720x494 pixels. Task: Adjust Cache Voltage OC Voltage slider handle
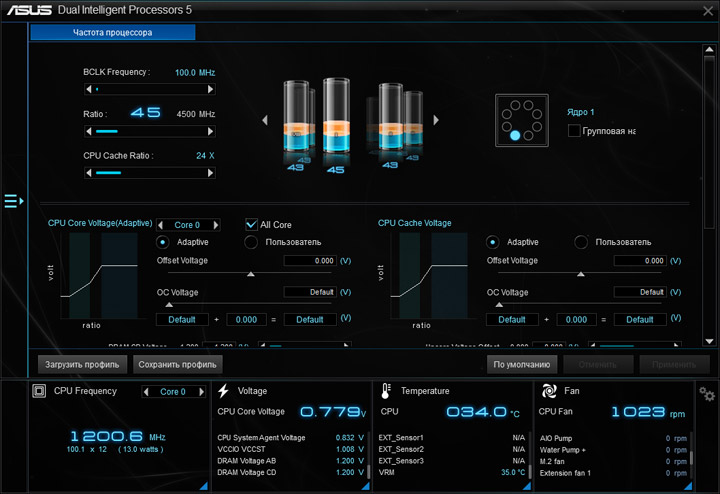click(x=500, y=305)
